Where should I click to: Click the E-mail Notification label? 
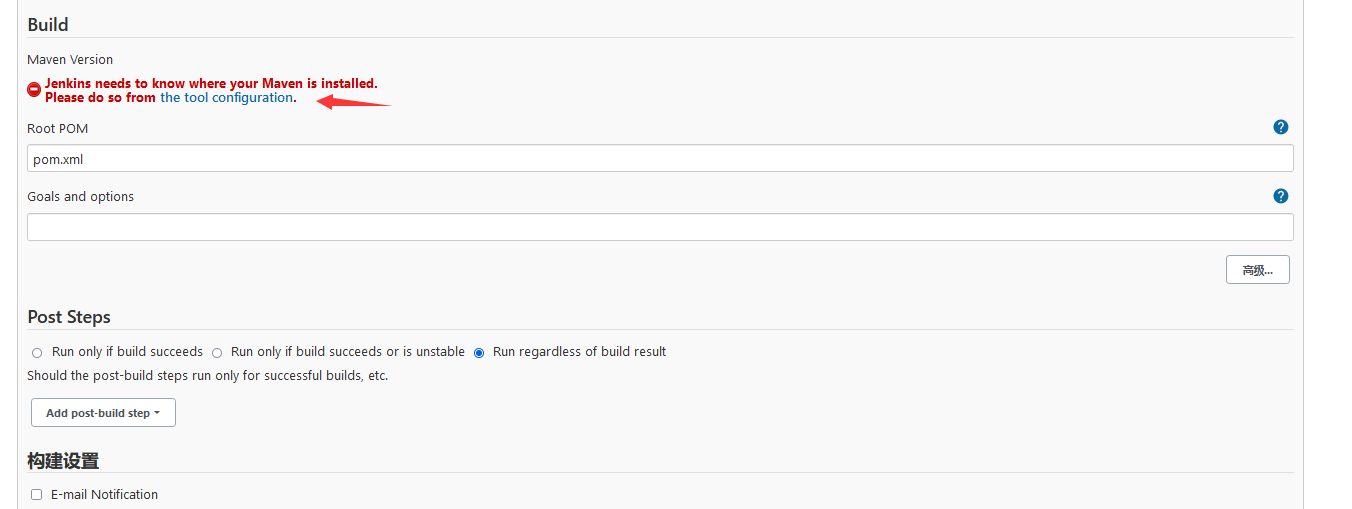point(104,495)
